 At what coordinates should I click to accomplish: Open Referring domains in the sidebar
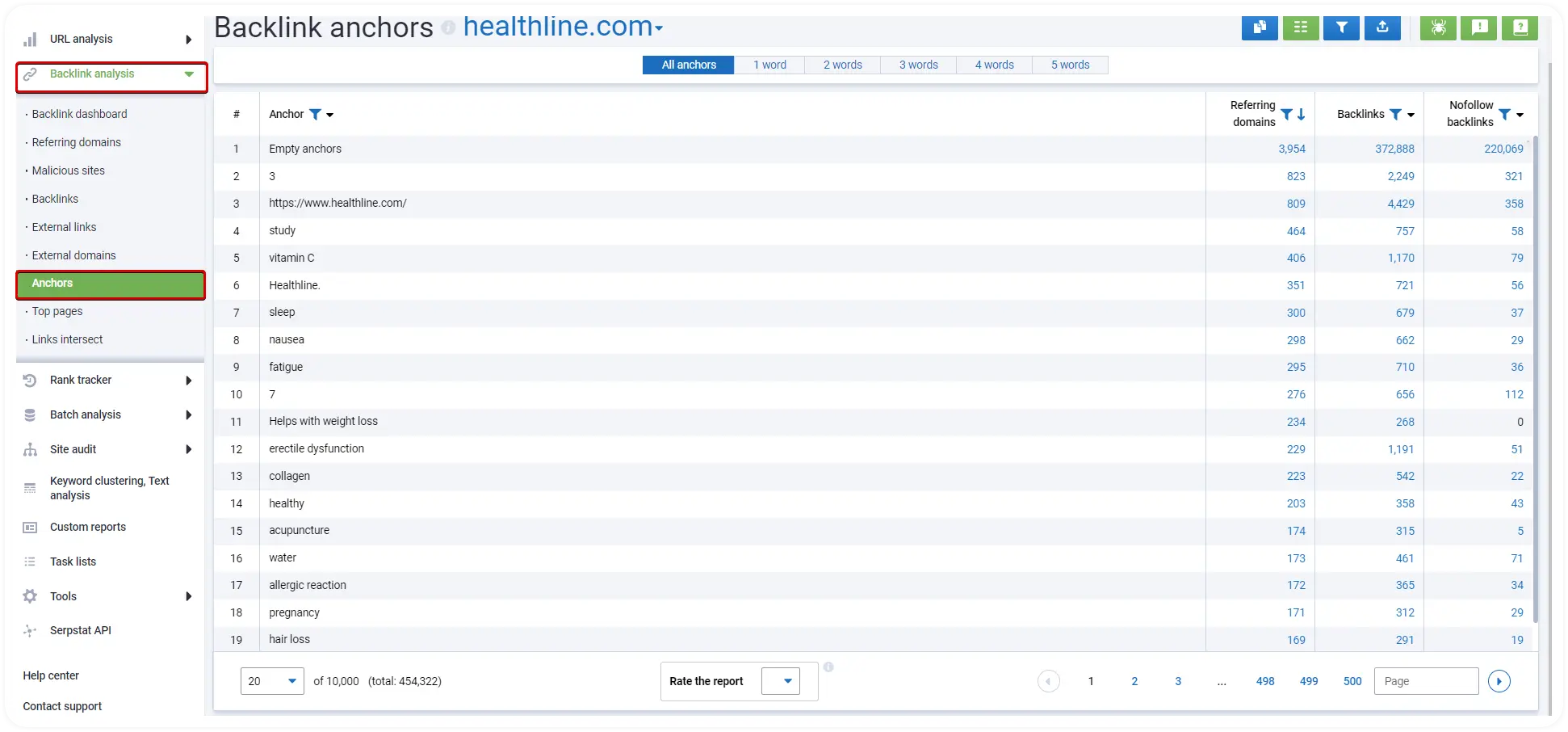coord(77,142)
